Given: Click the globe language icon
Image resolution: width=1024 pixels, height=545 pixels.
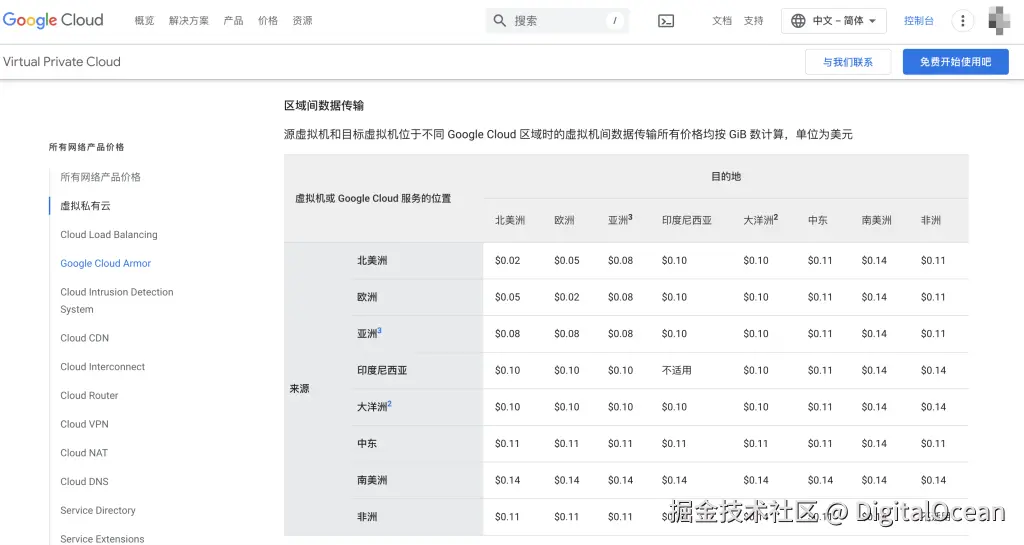Looking at the screenshot, I should pos(798,21).
